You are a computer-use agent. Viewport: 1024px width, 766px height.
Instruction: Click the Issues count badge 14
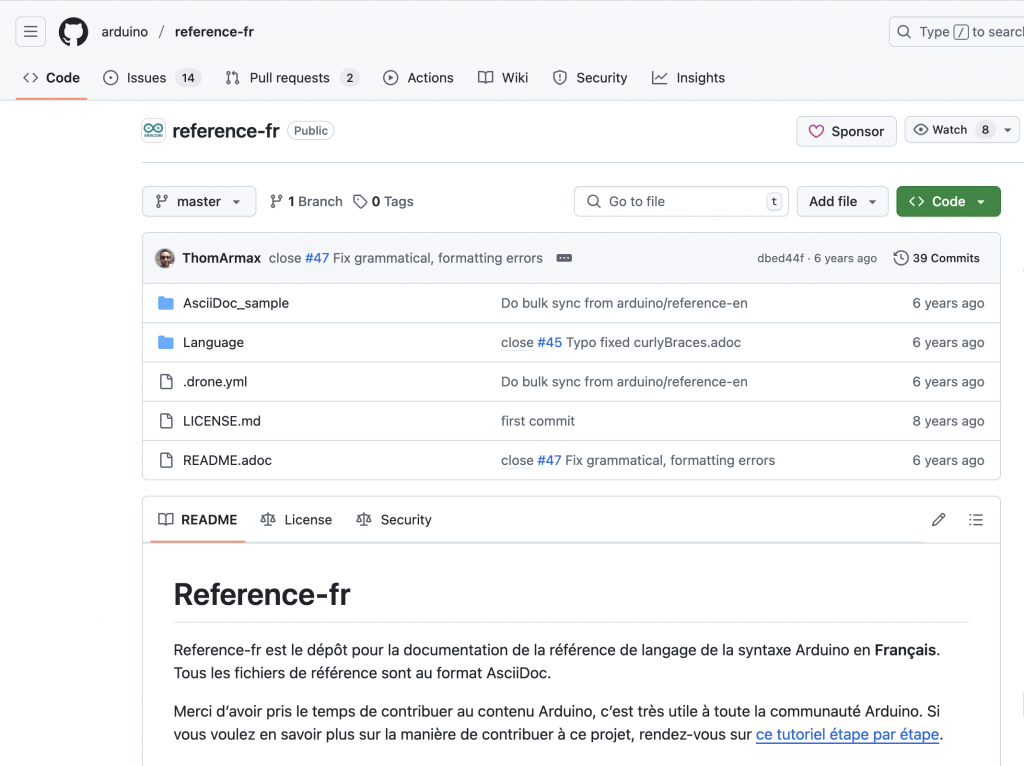[188, 78]
